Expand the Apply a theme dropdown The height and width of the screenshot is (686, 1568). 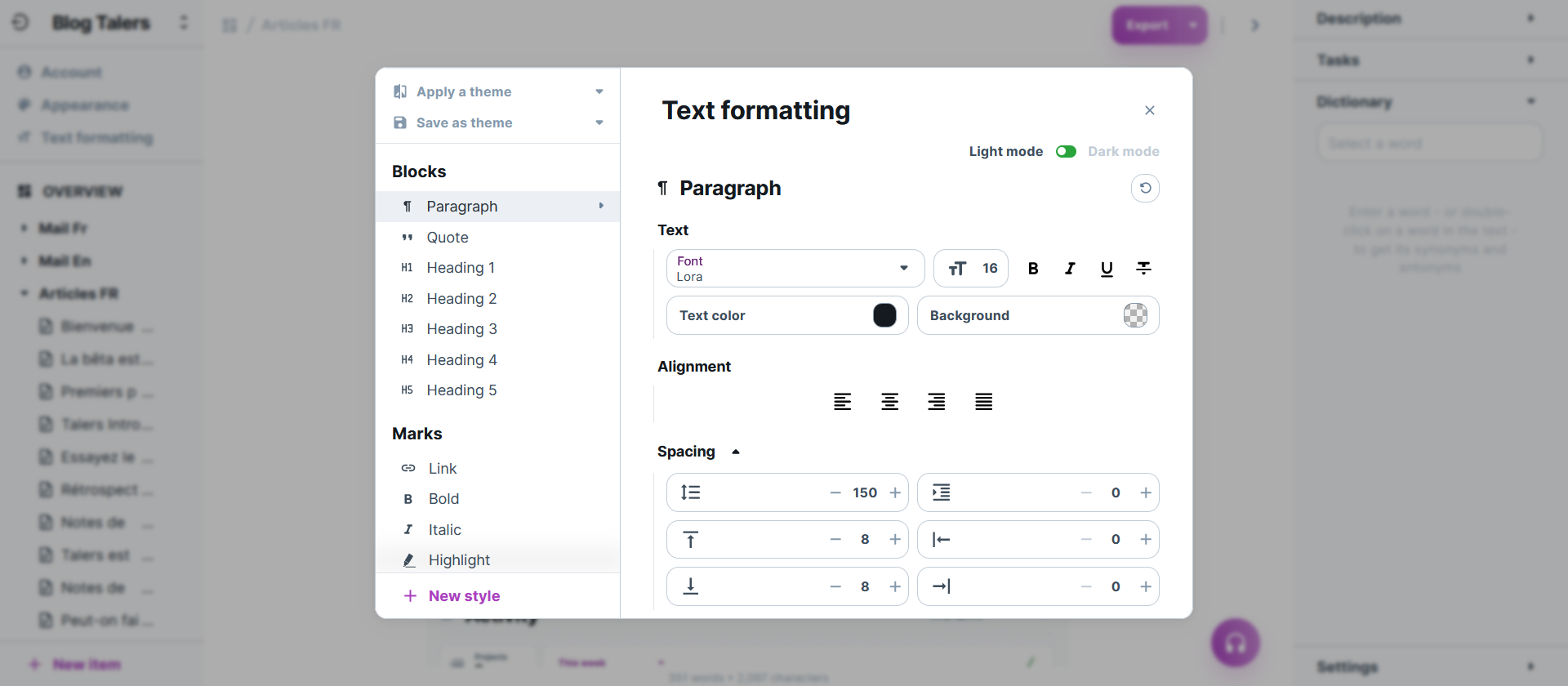pyautogui.click(x=498, y=91)
